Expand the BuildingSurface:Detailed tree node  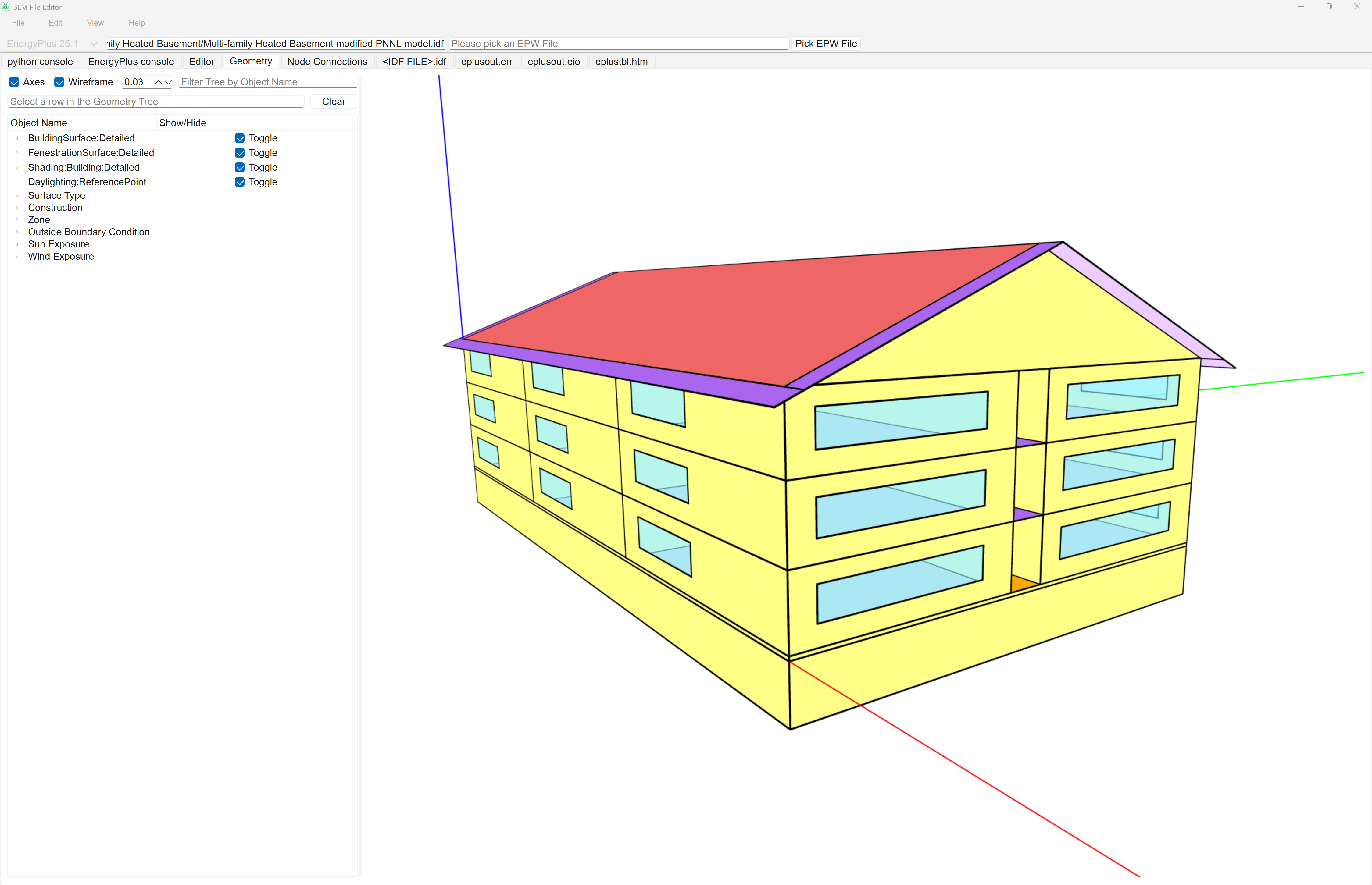point(17,138)
